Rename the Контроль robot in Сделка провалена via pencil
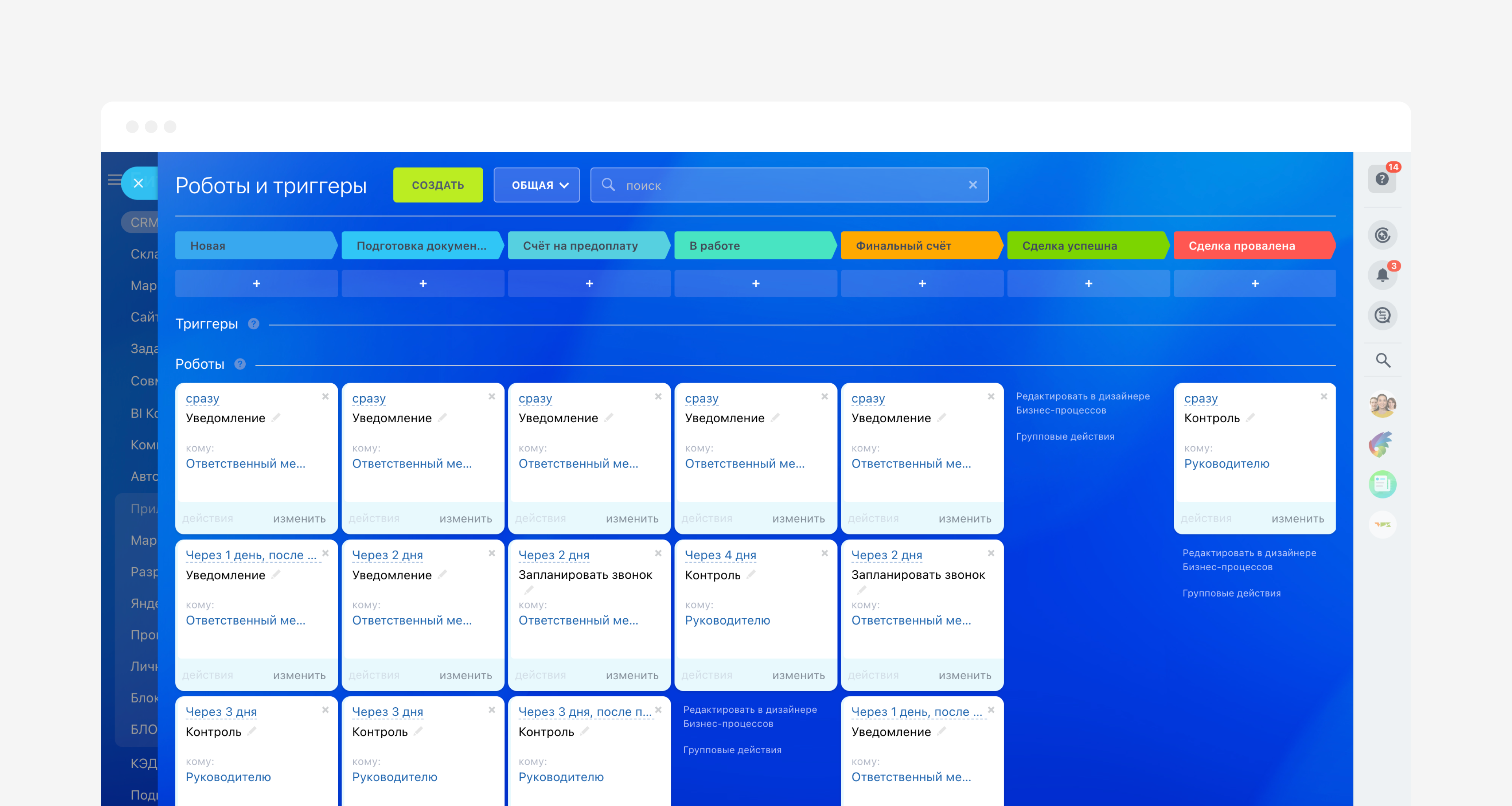 [x=1250, y=418]
